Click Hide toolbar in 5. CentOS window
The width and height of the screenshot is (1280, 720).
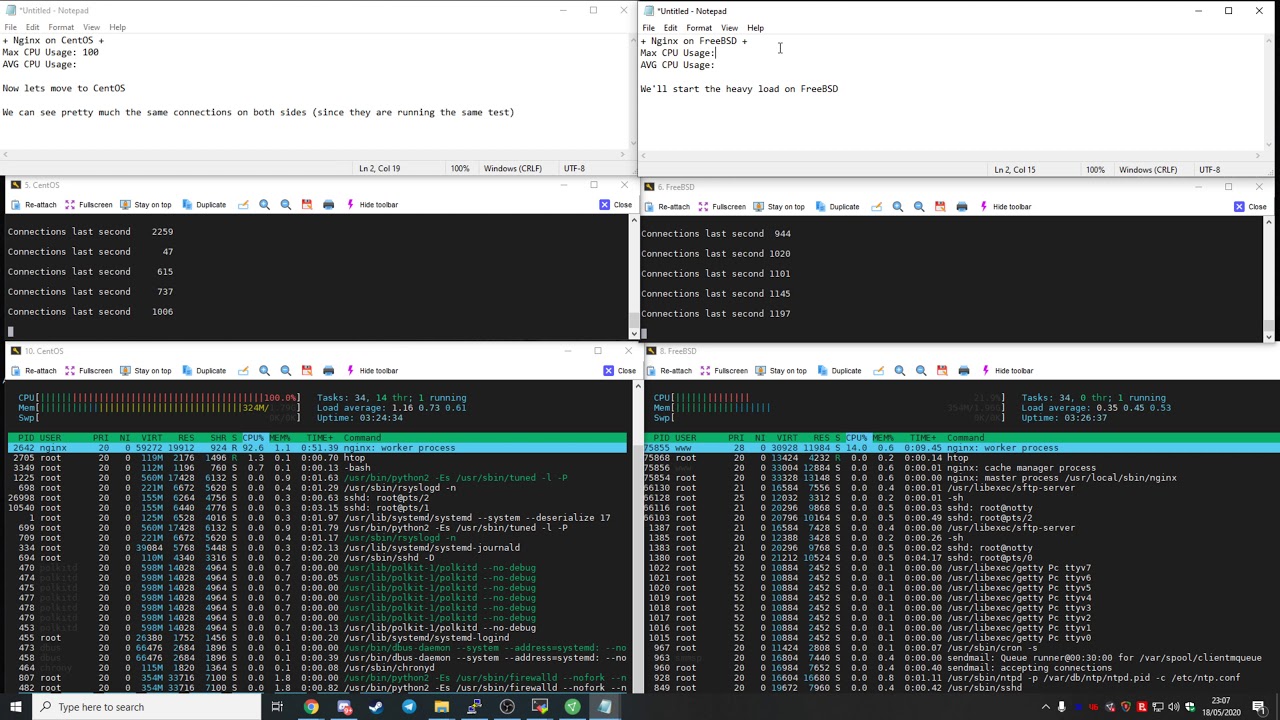point(372,205)
